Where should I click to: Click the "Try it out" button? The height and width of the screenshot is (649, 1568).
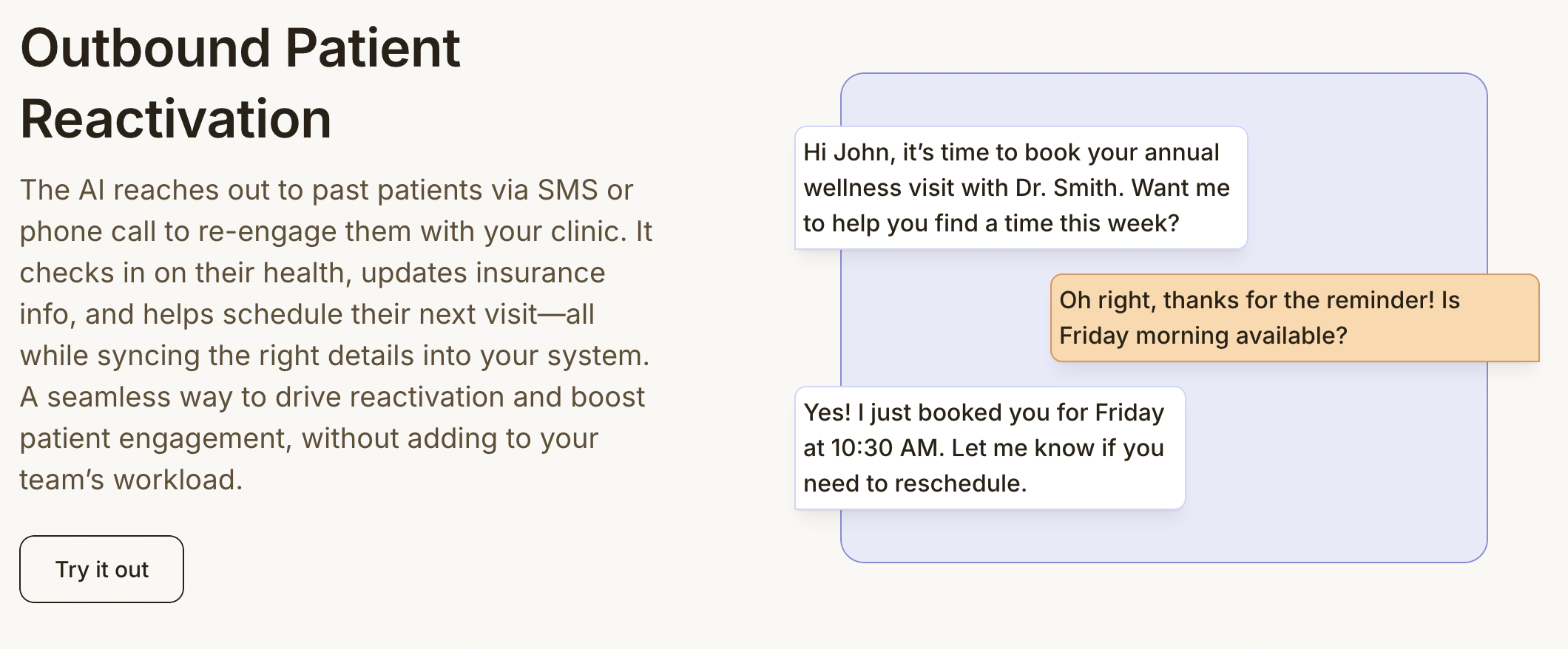point(102,569)
